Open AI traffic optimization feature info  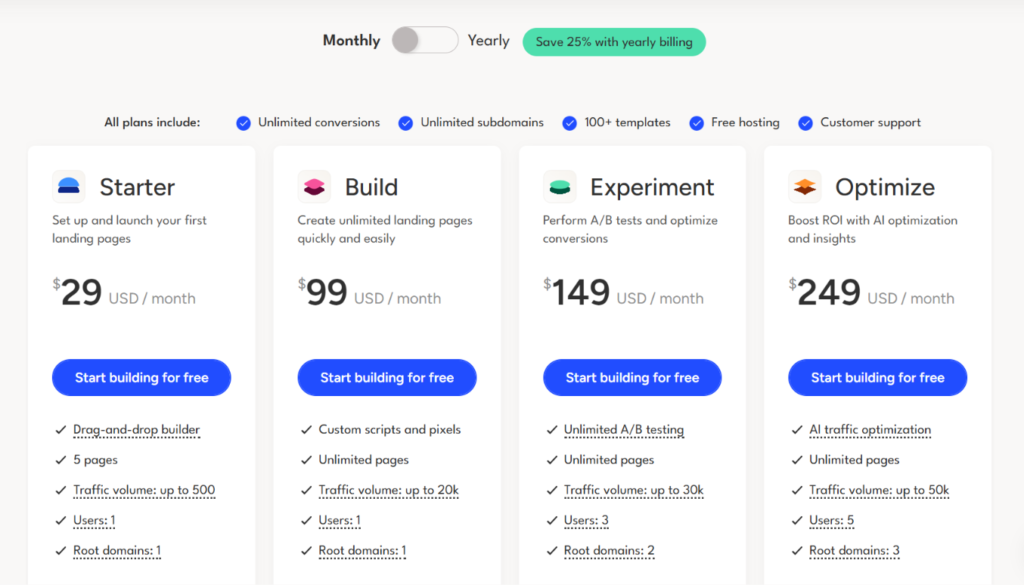coord(870,430)
